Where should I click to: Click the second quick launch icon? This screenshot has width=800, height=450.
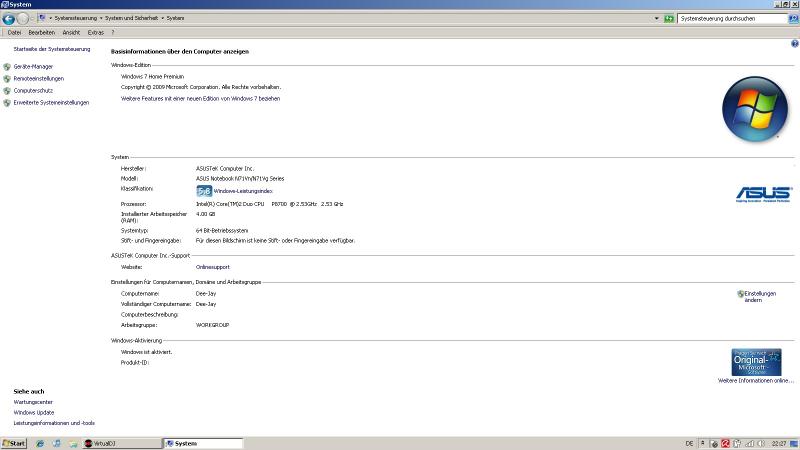[x=56, y=443]
